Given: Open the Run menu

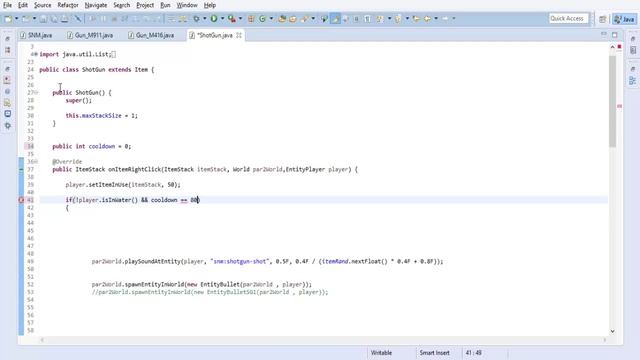Looking at the screenshot, I should 165,5.
